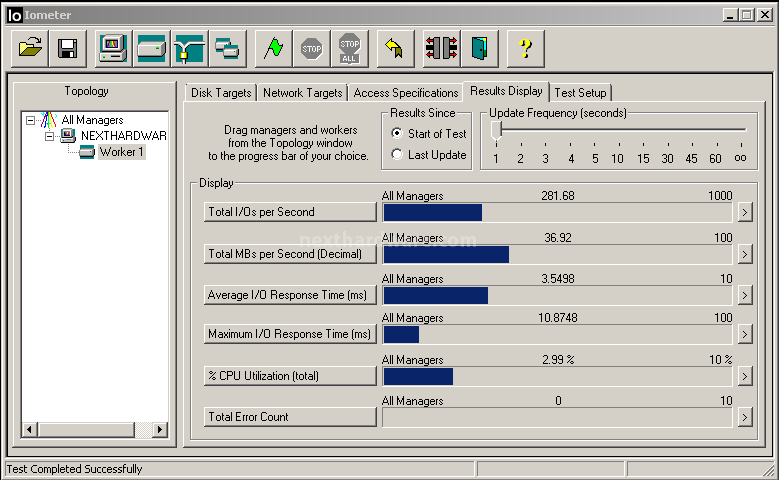Click the 60 seconds frequency label
The width and height of the screenshot is (779, 480).
point(715,159)
